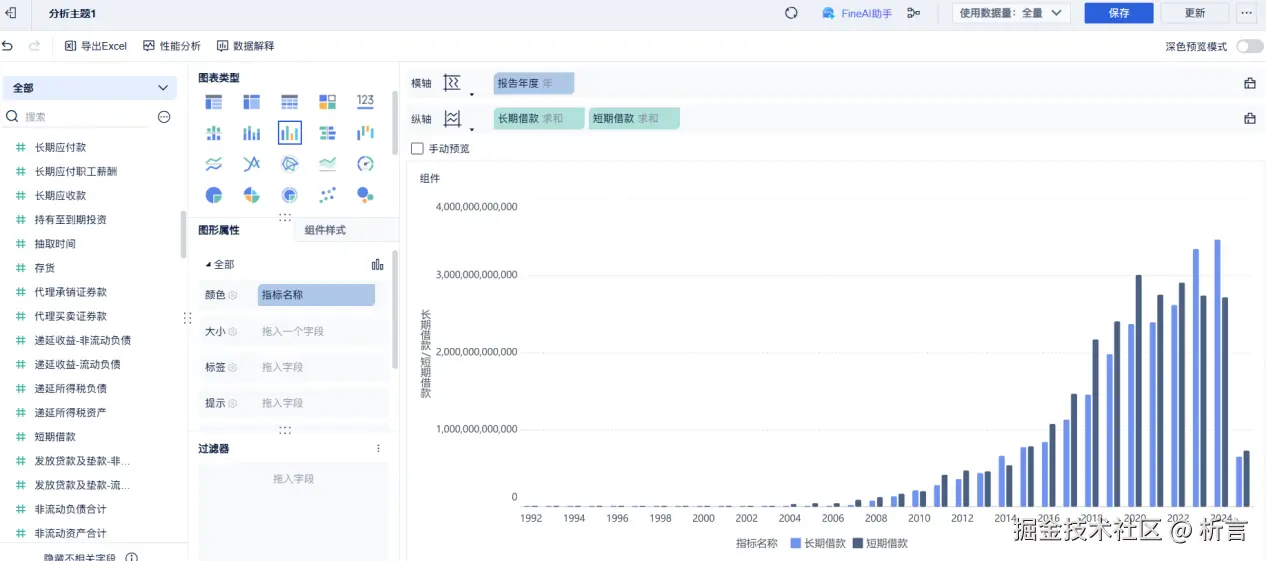Select the crossing line chart type
1266x561 pixels.
click(x=251, y=164)
